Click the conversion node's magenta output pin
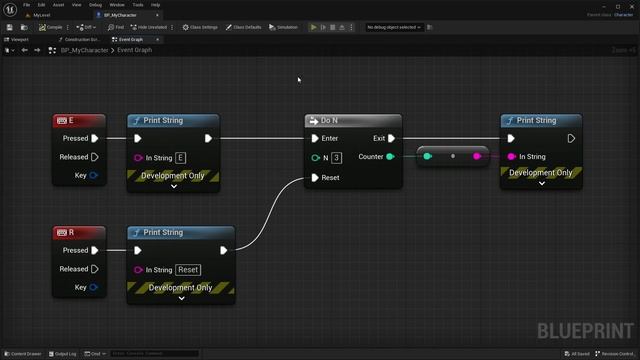Screen dimensions: 640x360 476,156
